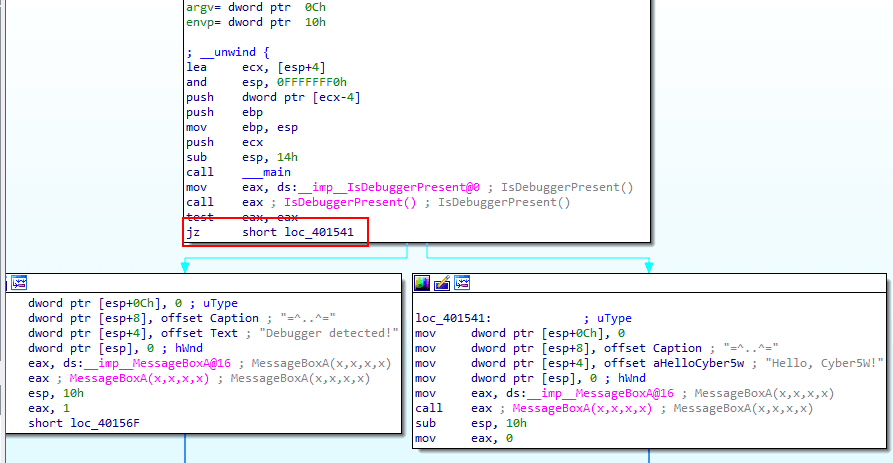This screenshot has width=893, height=463.
Task: Click 'offset Caption' in loc_401541 block
Action: click(653, 348)
